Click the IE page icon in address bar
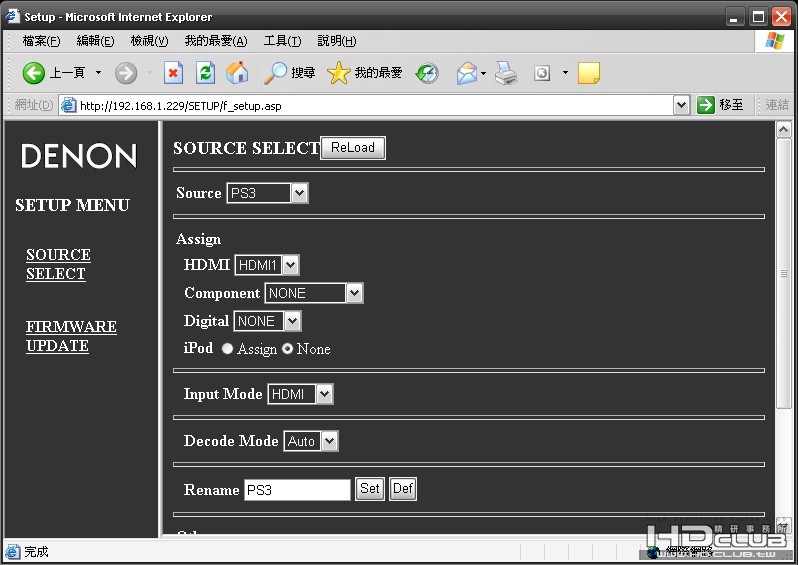Image resolution: width=798 pixels, height=565 pixels. 68,105
